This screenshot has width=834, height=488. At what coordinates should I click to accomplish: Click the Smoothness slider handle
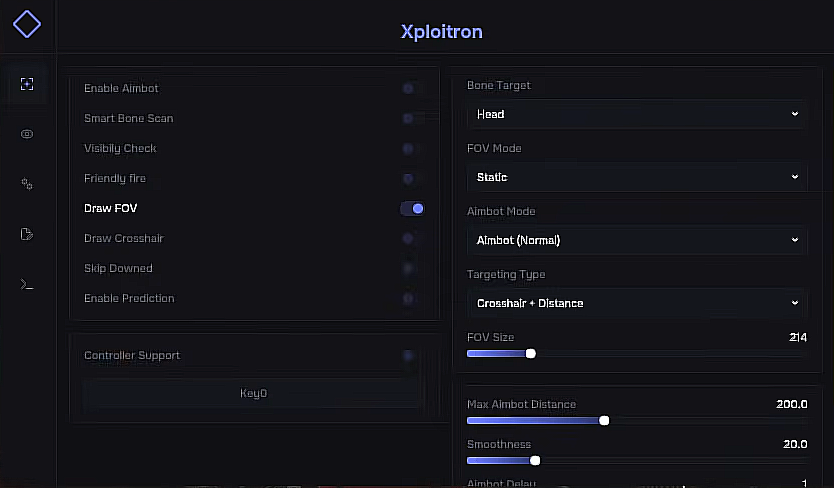(x=535, y=461)
